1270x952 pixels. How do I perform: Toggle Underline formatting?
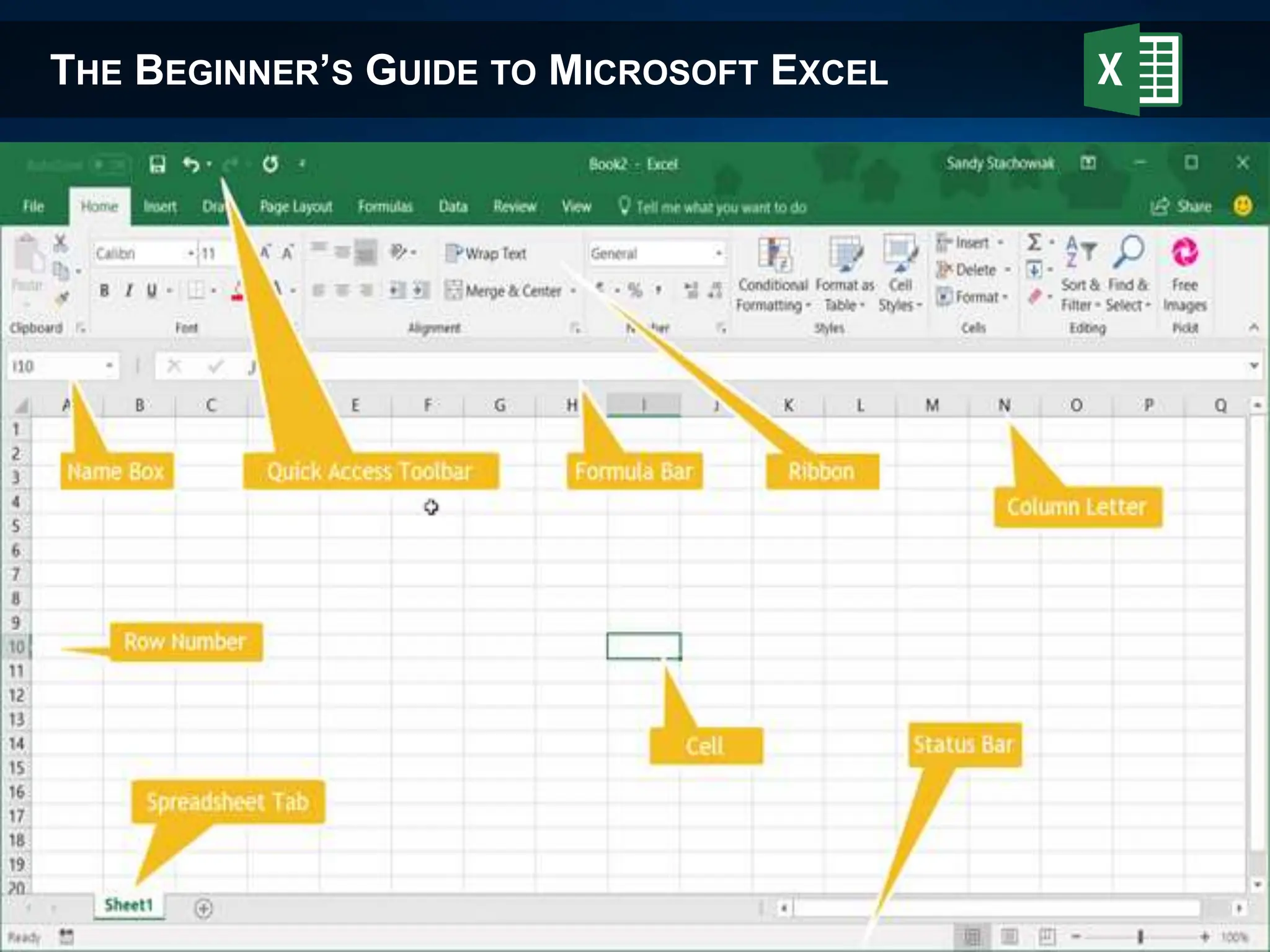tap(151, 290)
